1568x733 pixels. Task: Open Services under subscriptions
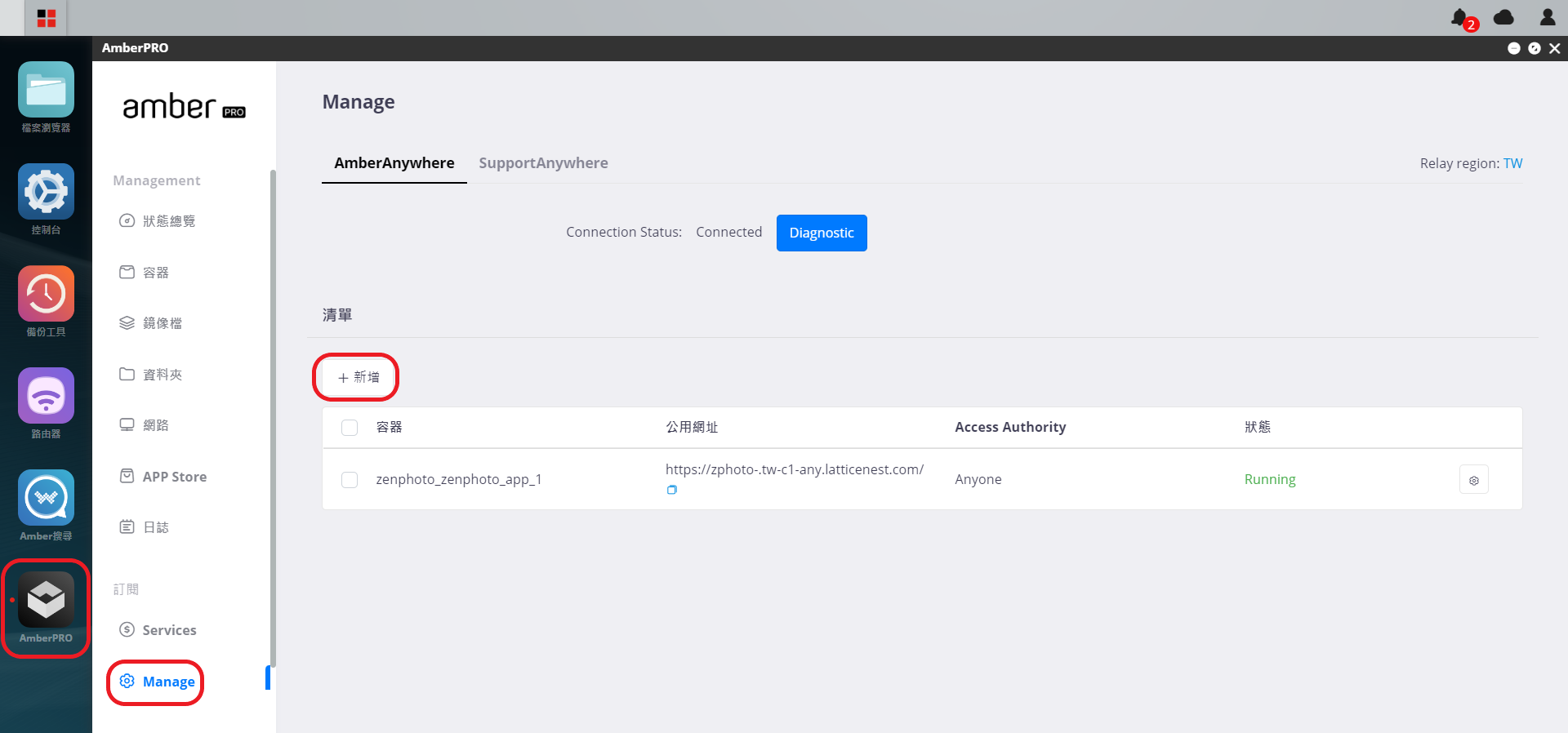[x=158, y=630]
